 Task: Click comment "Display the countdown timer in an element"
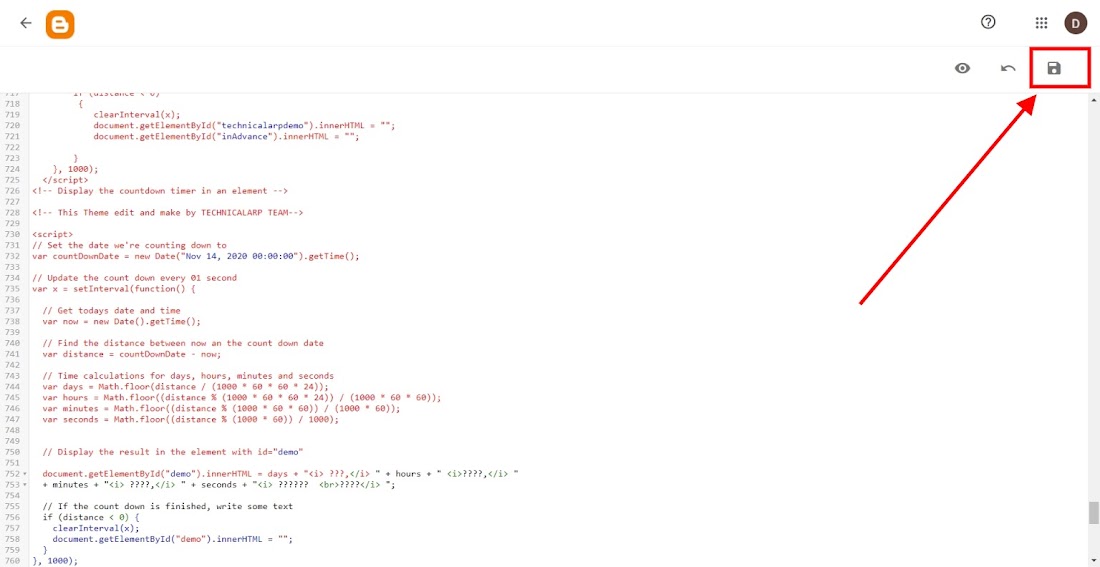pos(161,191)
